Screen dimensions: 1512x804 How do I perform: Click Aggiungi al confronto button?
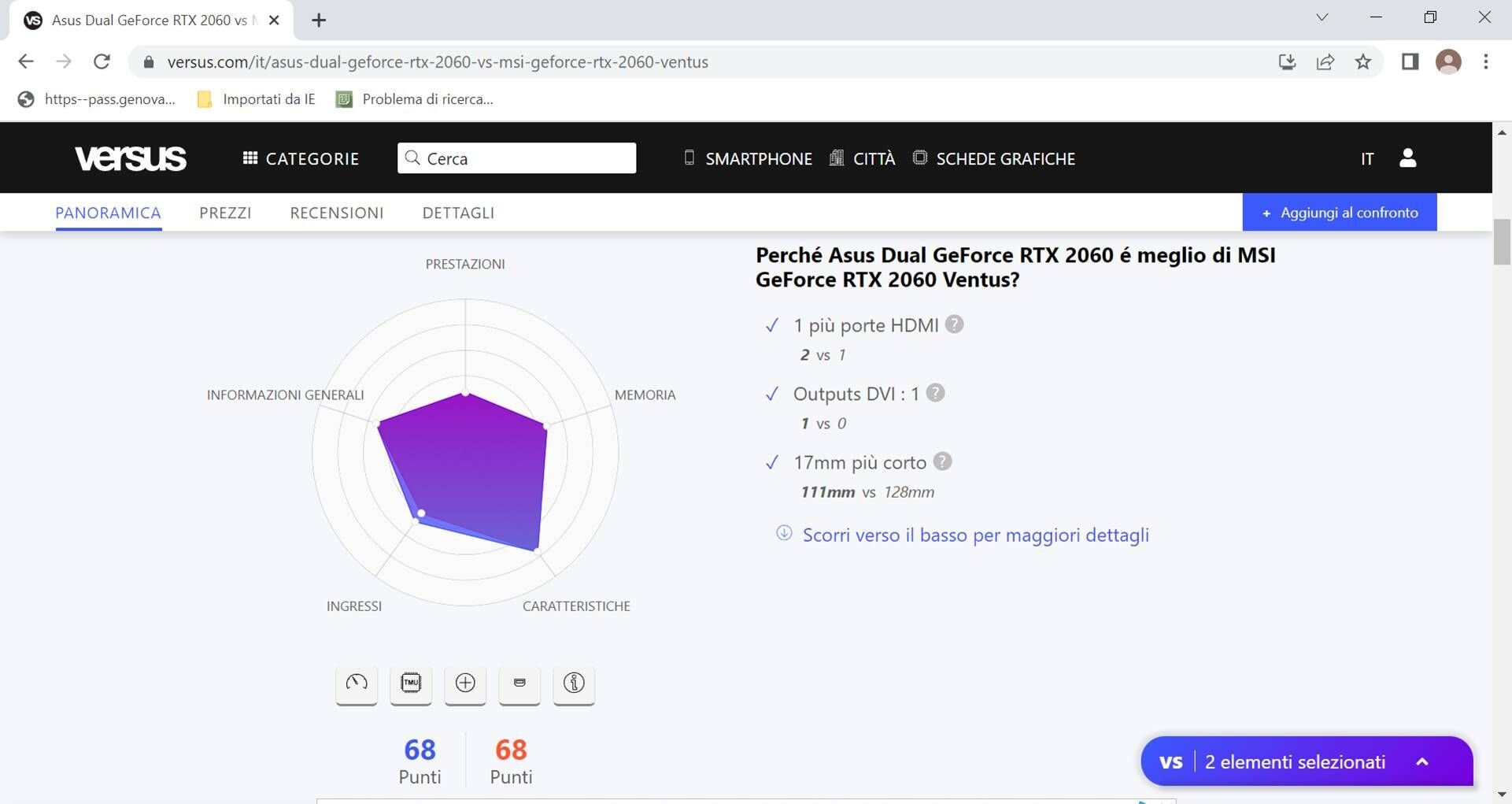1340,213
